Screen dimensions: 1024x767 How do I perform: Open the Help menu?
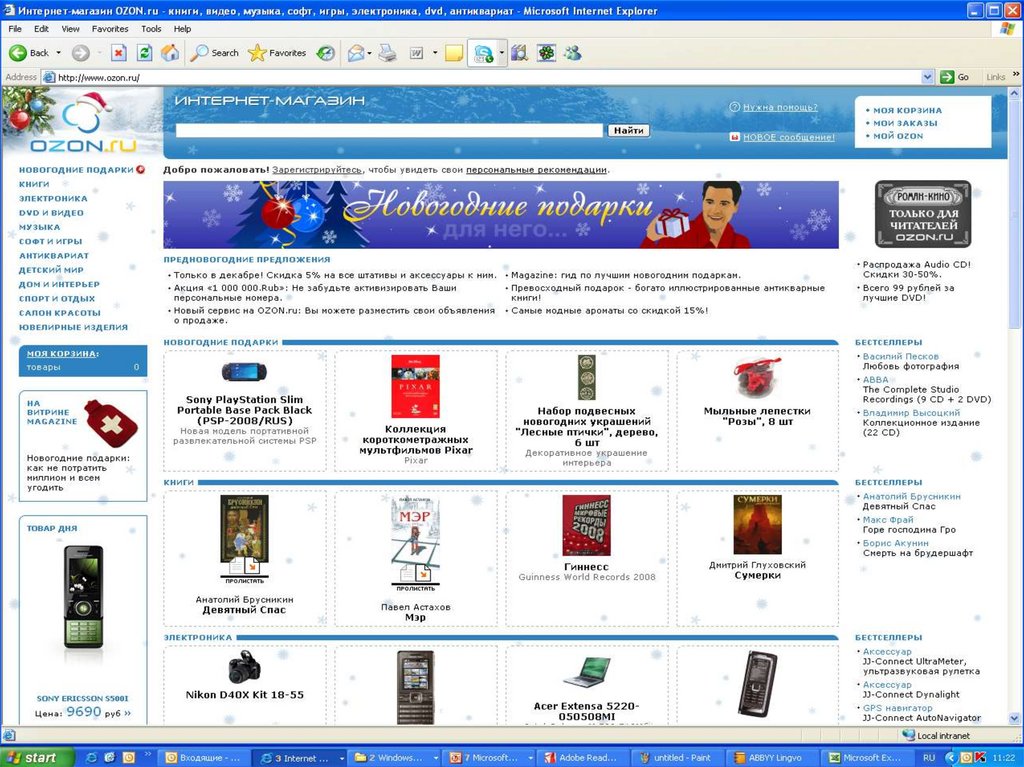pos(182,29)
